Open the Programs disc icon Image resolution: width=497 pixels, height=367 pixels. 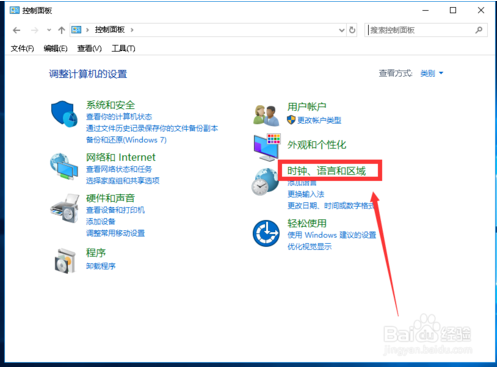65,261
